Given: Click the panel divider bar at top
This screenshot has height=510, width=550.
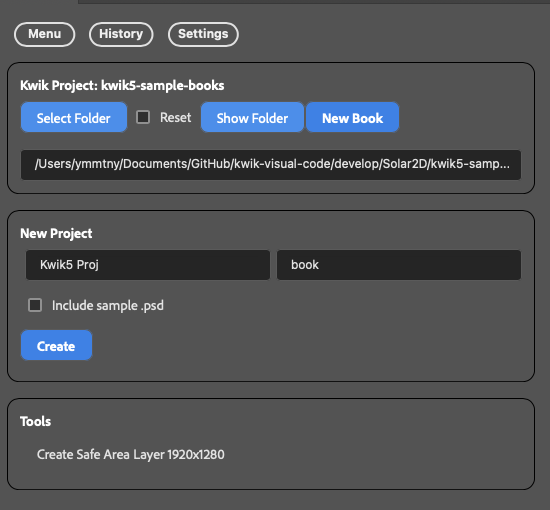Looking at the screenshot, I should tap(314, 2).
